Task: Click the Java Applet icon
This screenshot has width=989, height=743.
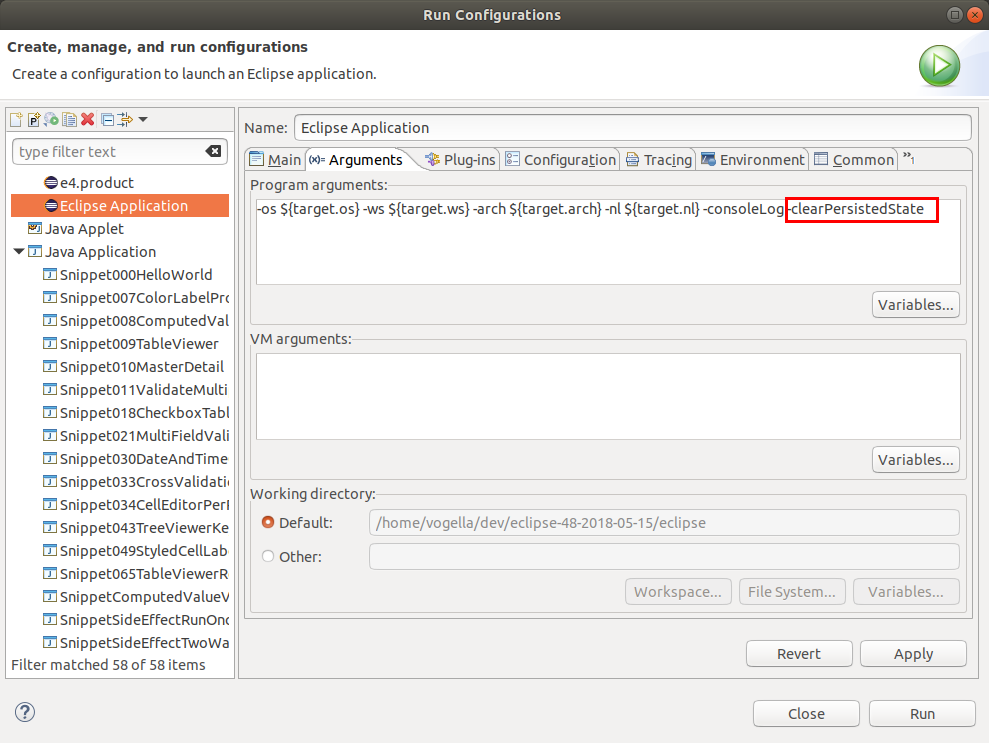Action: click(35, 228)
